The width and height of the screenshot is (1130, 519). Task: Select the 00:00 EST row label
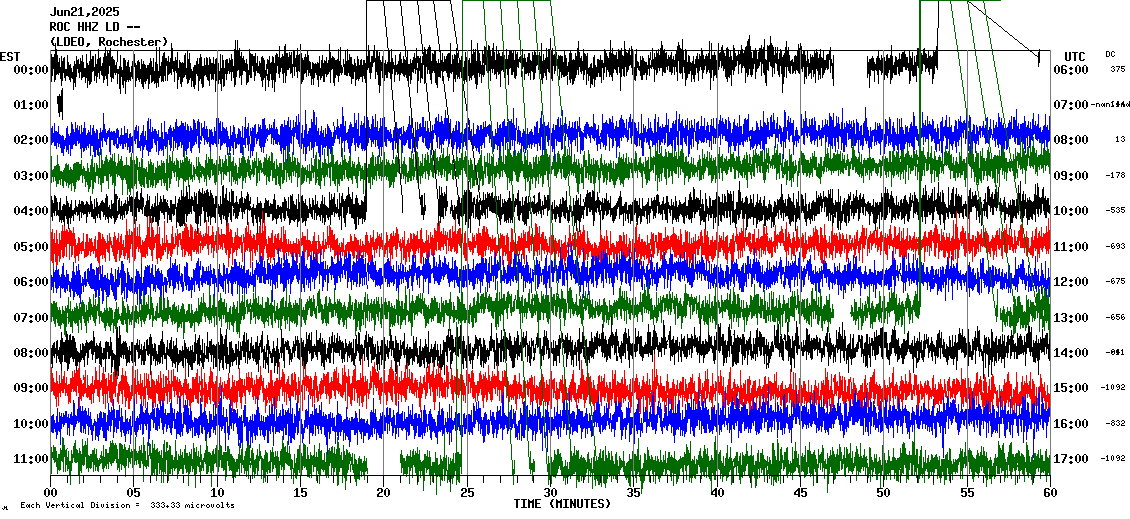click(x=29, y=70)
